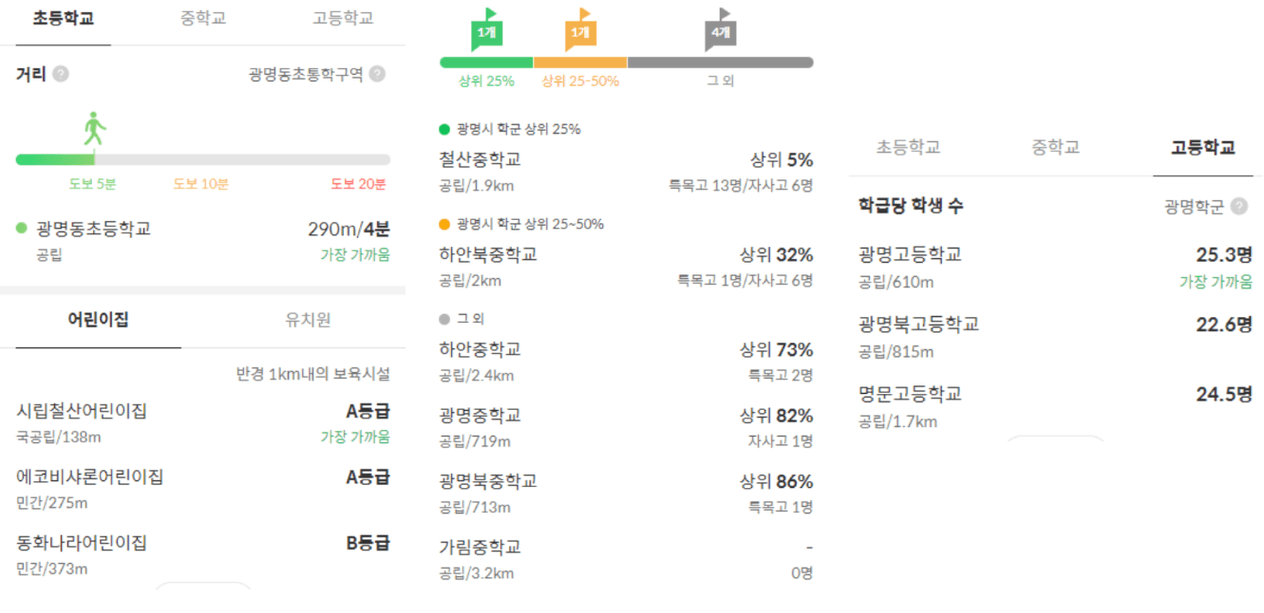
Task: Click the help icon beside 거리
Action: (x=61, y=74)
